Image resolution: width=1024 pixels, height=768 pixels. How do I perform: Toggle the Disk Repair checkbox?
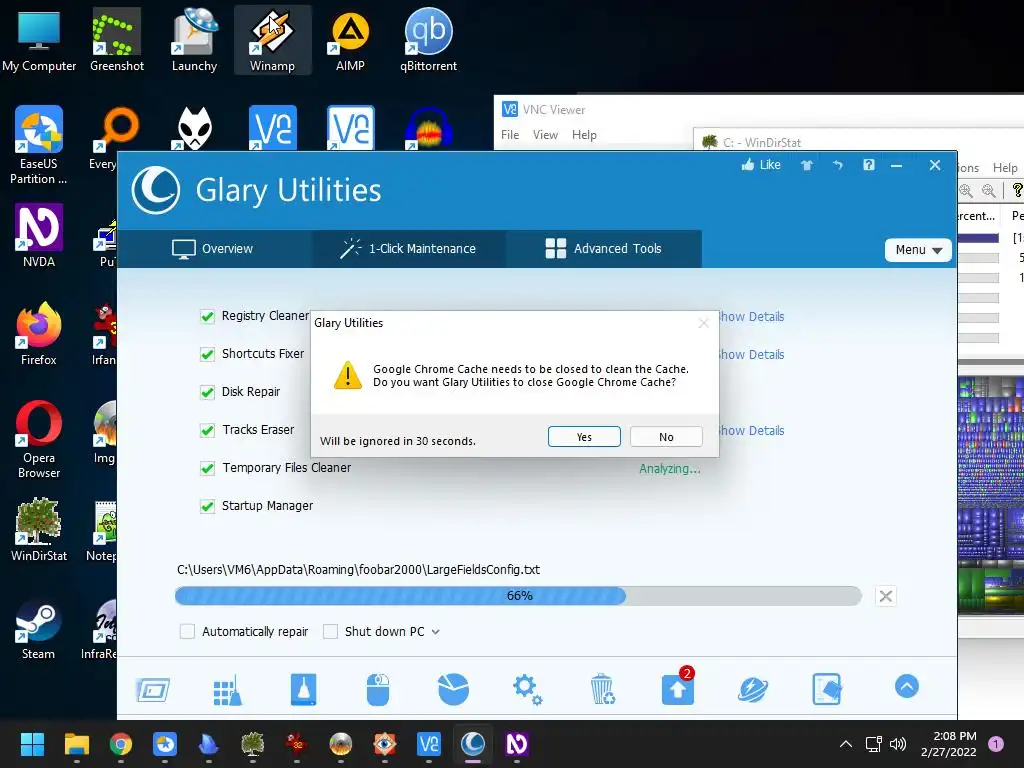pos(207,392)
